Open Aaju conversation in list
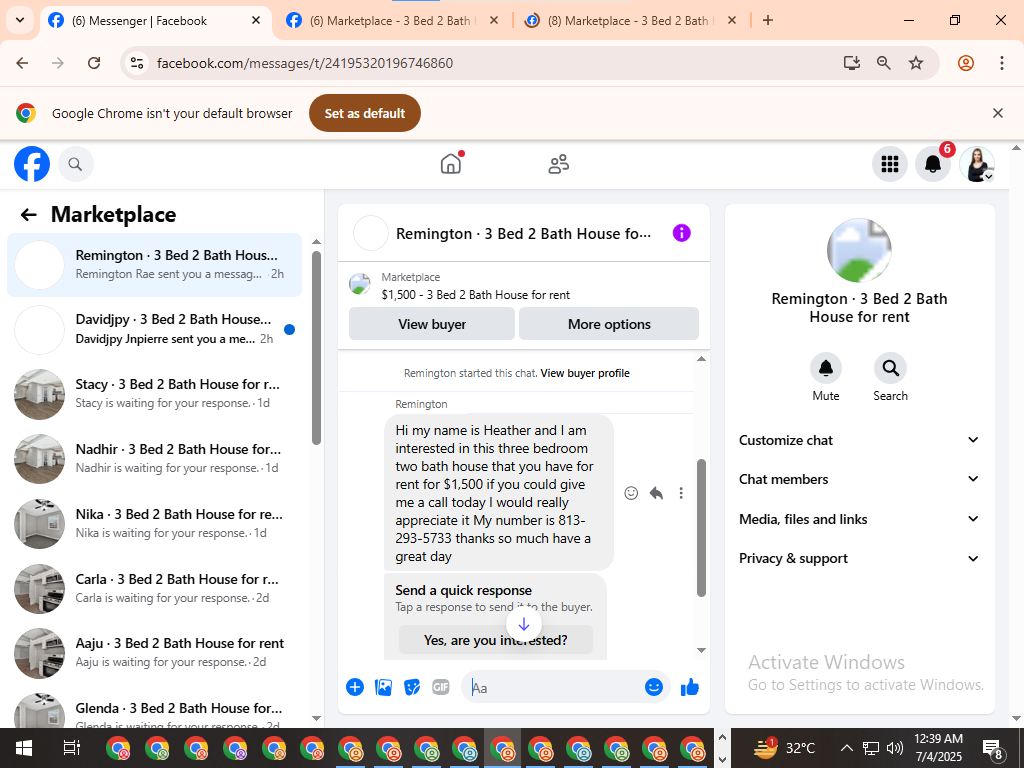1024x768 pixels. coord(155,653)
